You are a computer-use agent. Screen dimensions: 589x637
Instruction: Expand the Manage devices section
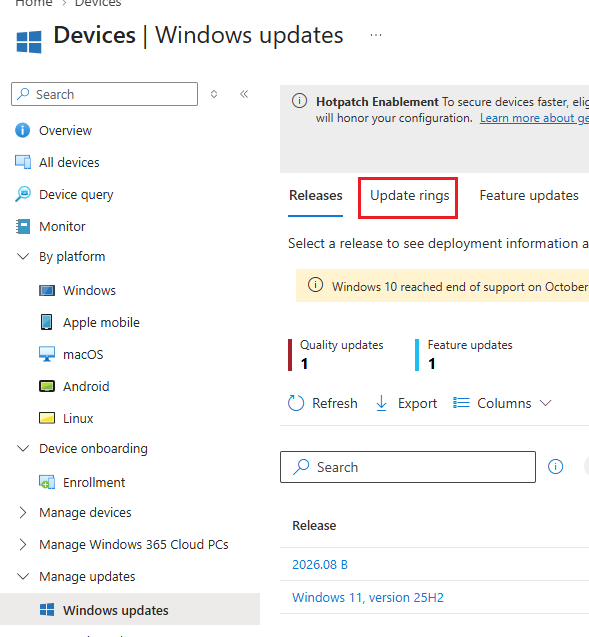[x=23, y=512]
